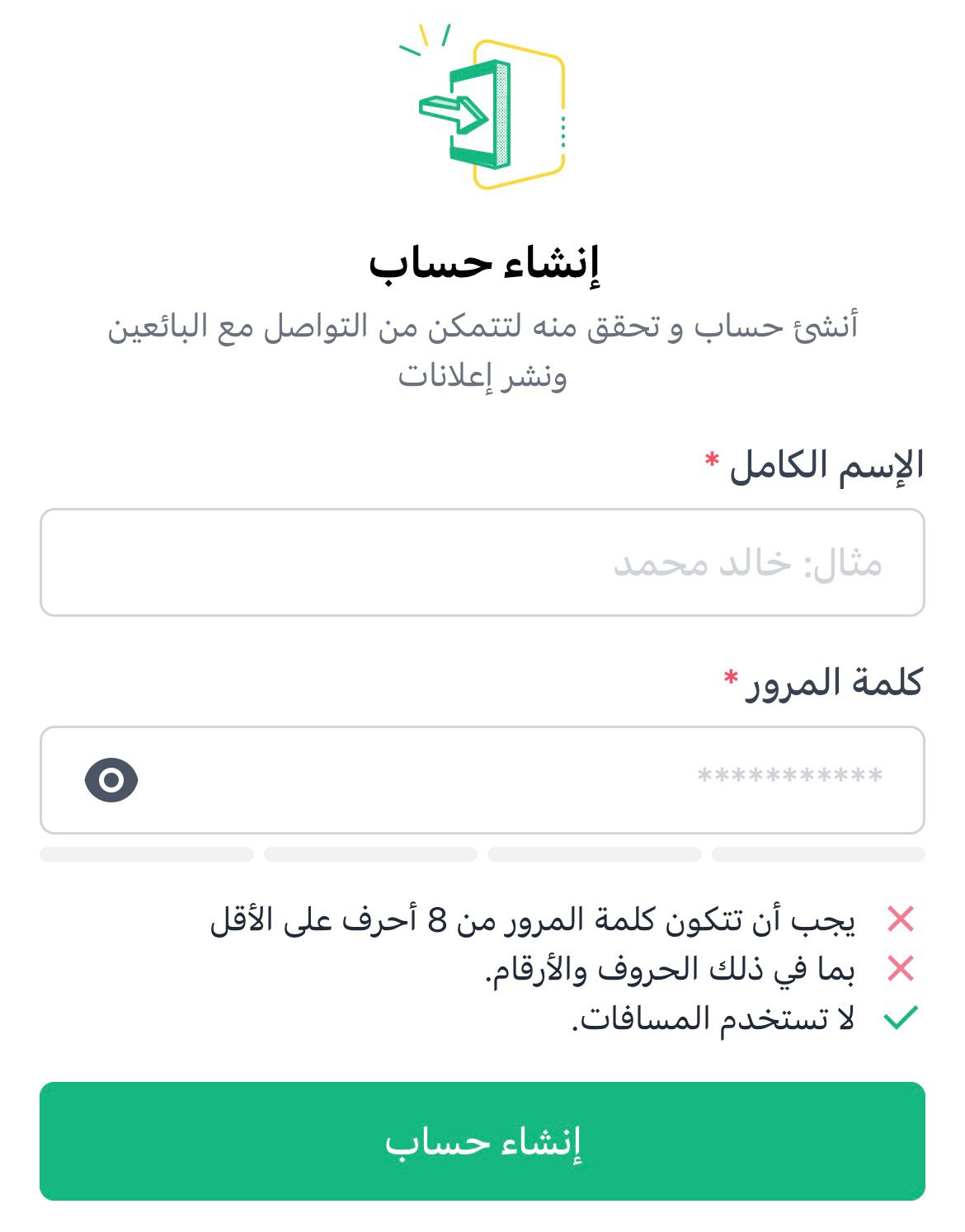Click the leftmost password strength bar segment

click(147, 854)
